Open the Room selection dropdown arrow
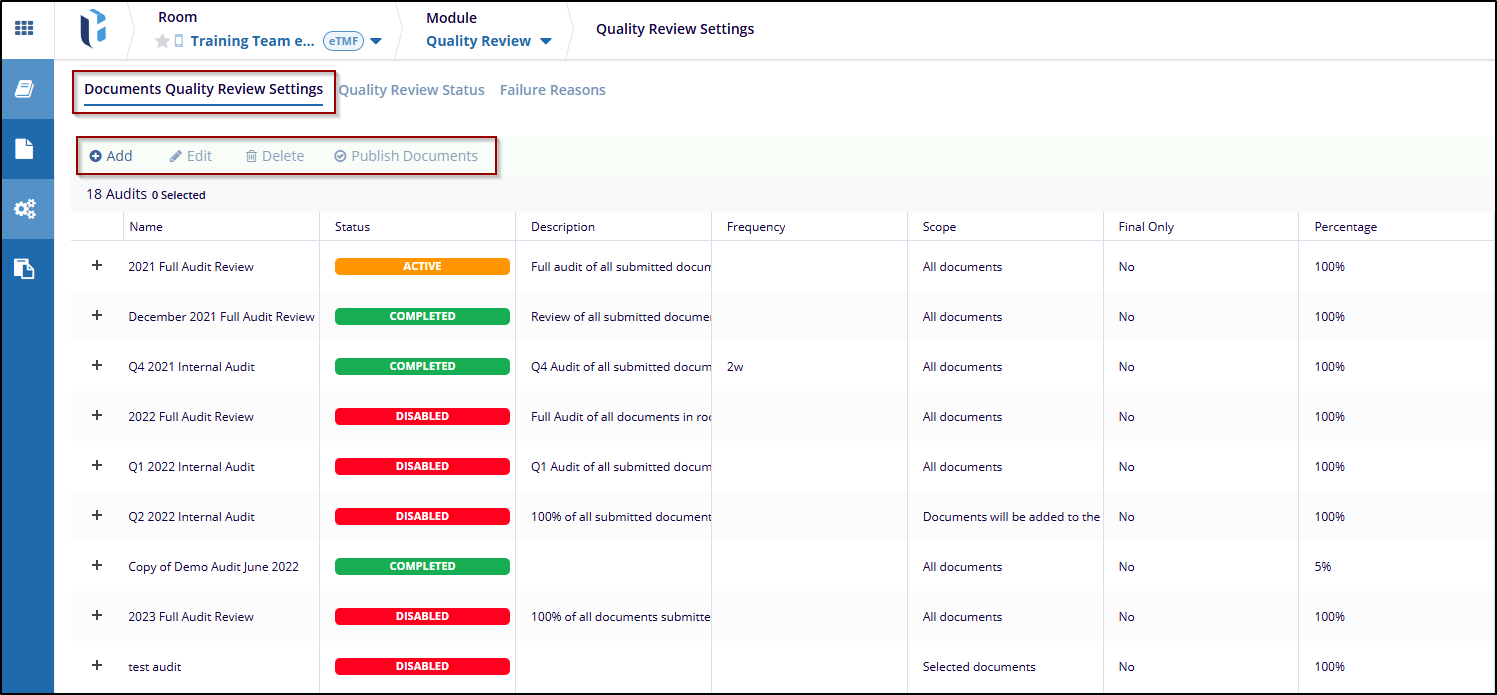 (x=376, y=42)
